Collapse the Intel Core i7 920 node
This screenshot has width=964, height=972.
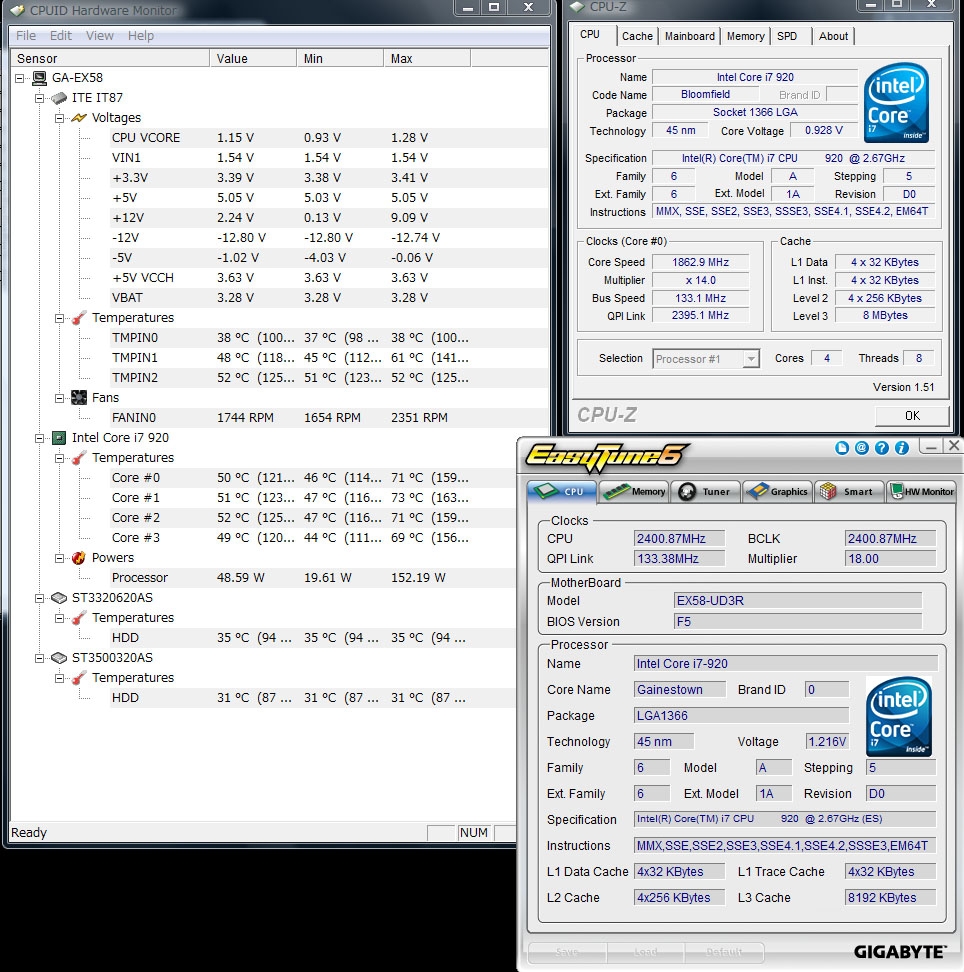pyautogui.click(x=40, y=438)
